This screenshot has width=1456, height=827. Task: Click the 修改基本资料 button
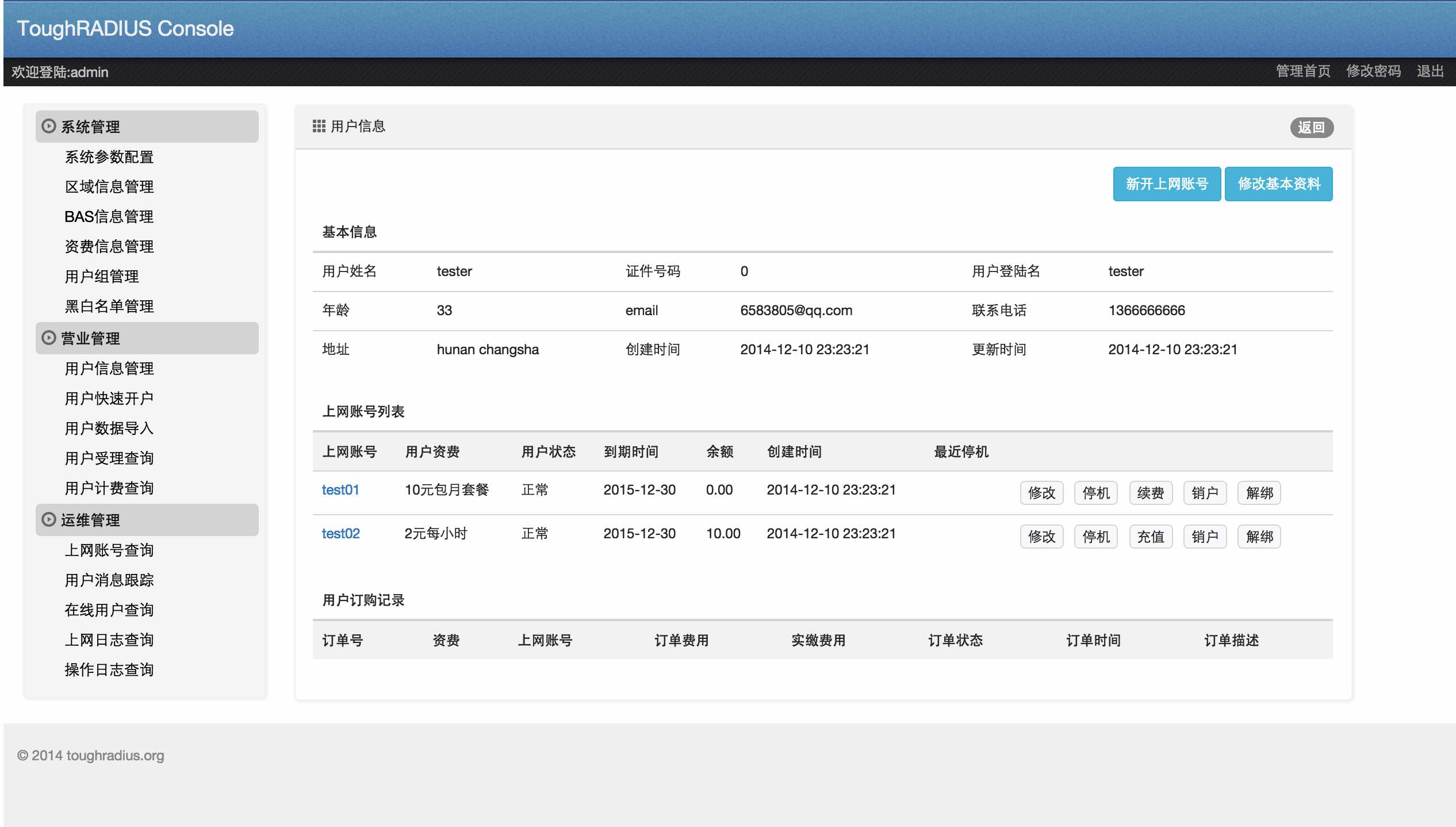click(x=1278, y=184)
